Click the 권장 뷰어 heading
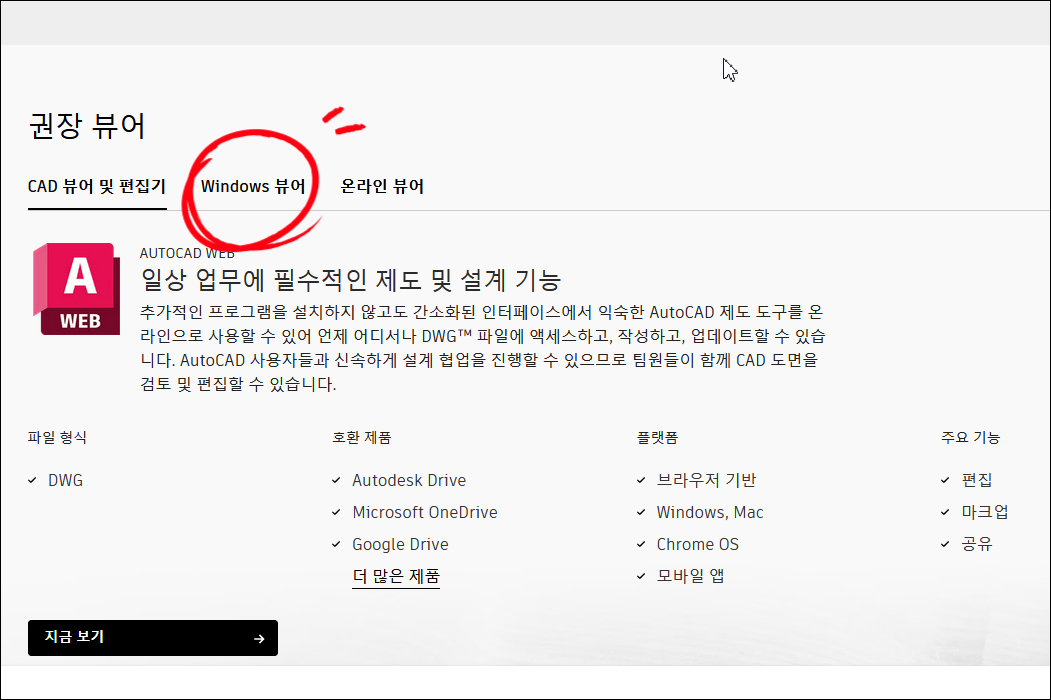This screenshot has width=1051, height=700. pos(86,125)
